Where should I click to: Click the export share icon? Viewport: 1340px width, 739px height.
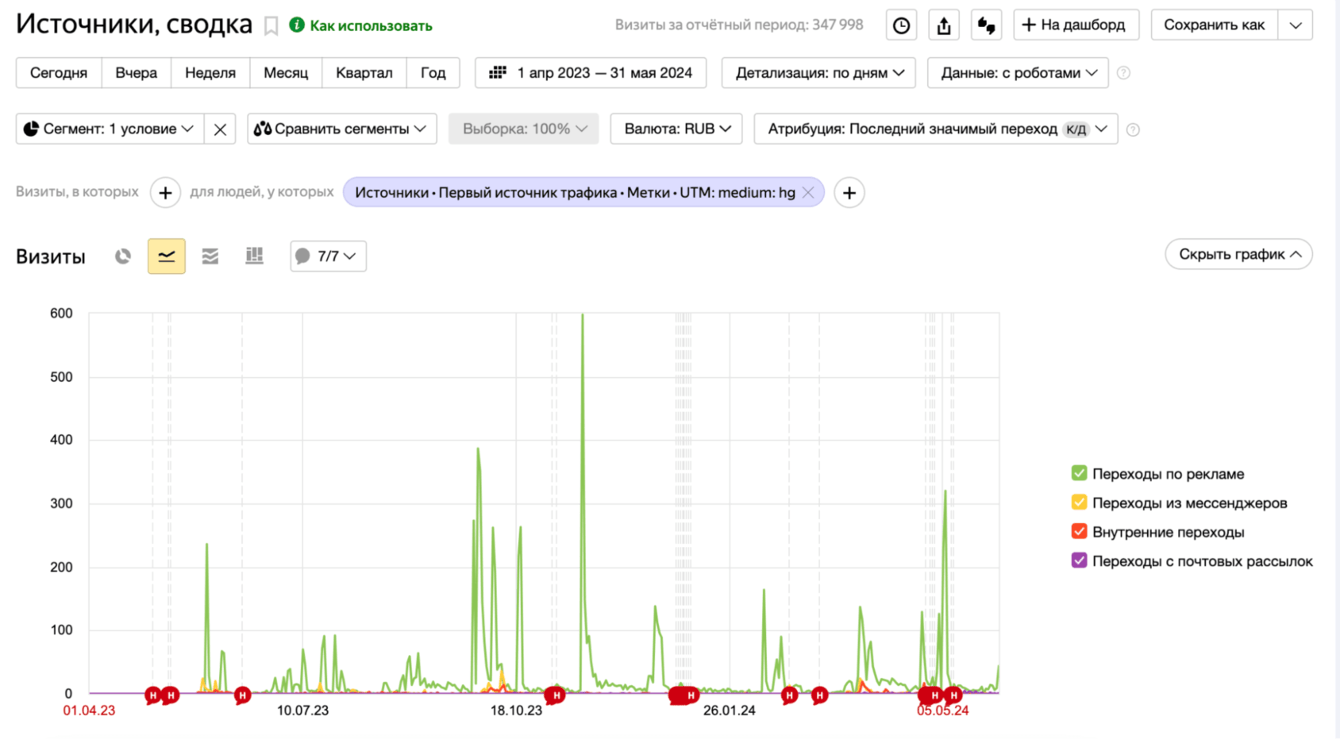click(944, 26)
